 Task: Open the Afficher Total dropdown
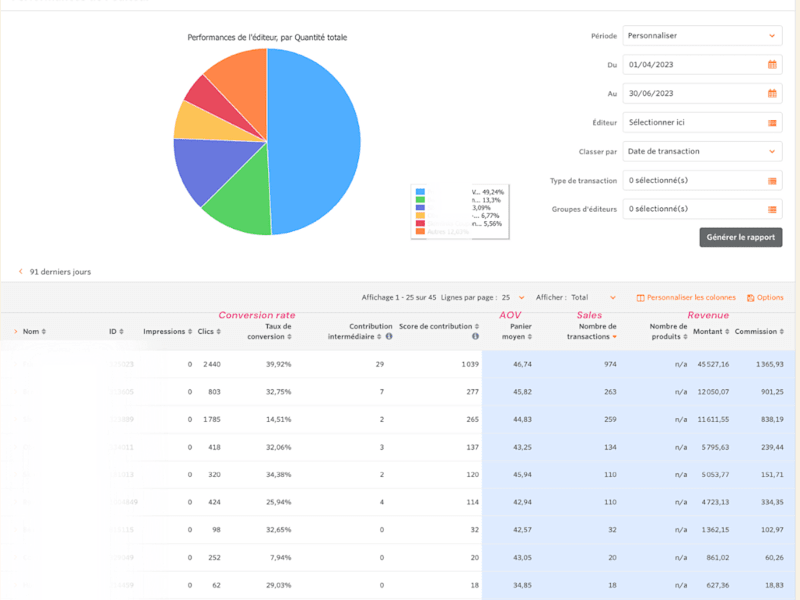(x=593, y=297)
